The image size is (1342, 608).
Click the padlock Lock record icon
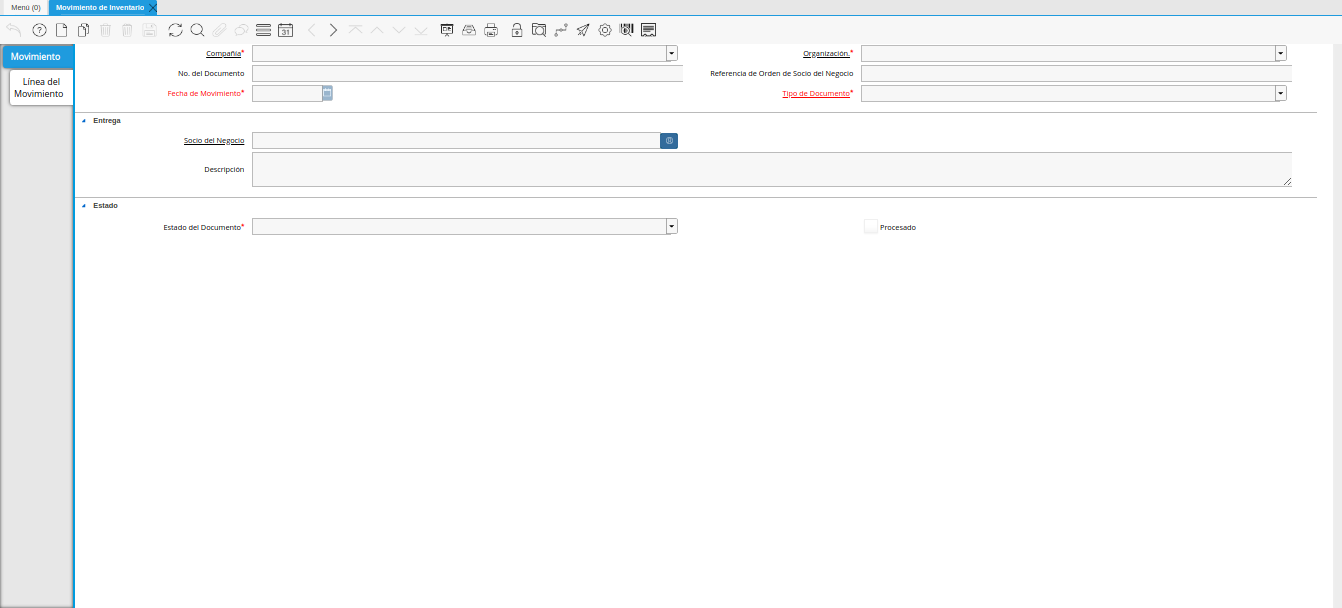pyautogui.click(x=517, y=30)
